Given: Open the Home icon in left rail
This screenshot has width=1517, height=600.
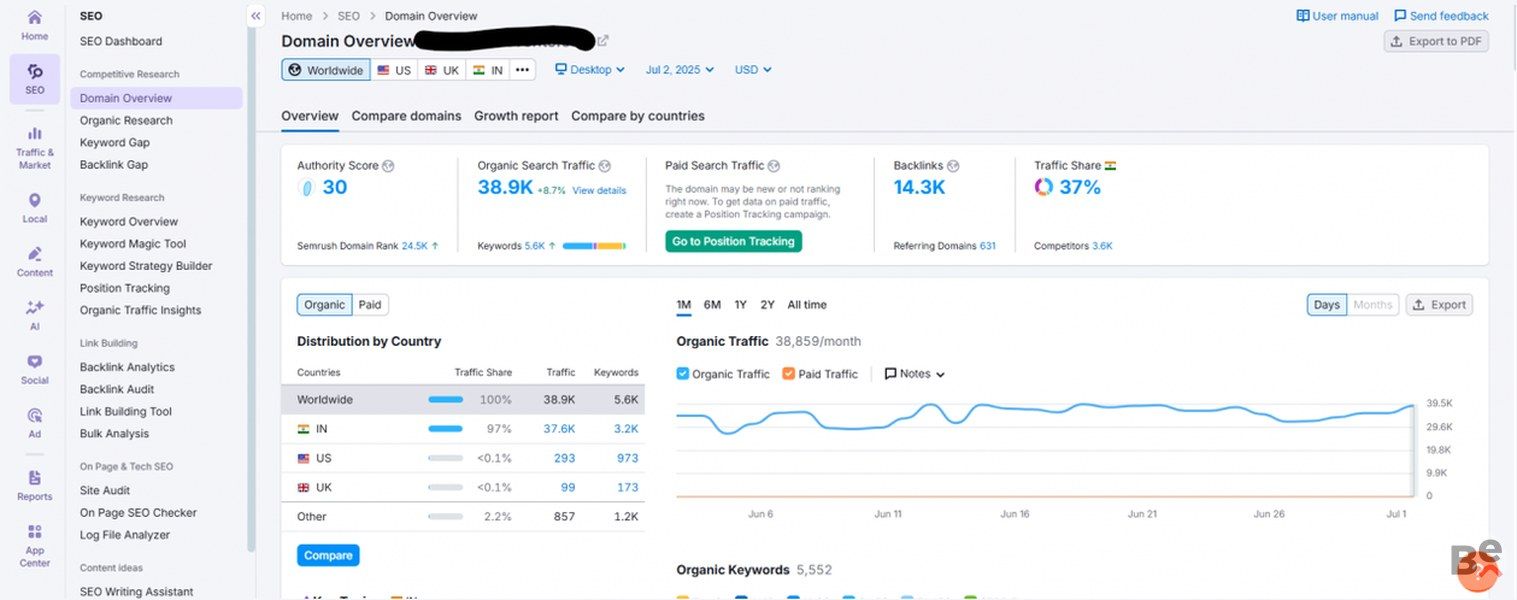Looking at the screenshot, I should [x=34, y=18].
